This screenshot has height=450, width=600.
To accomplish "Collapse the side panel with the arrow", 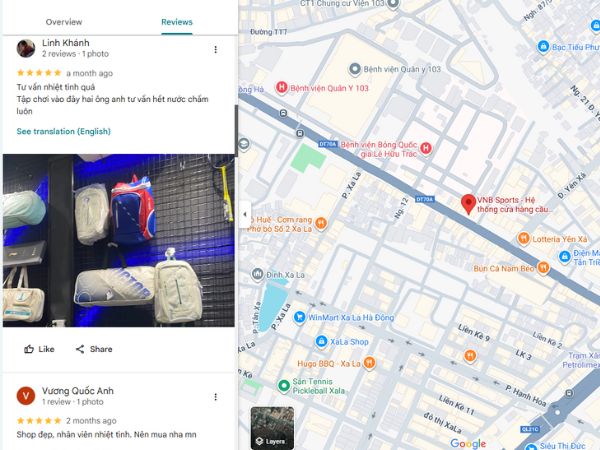I will point(245,214).
